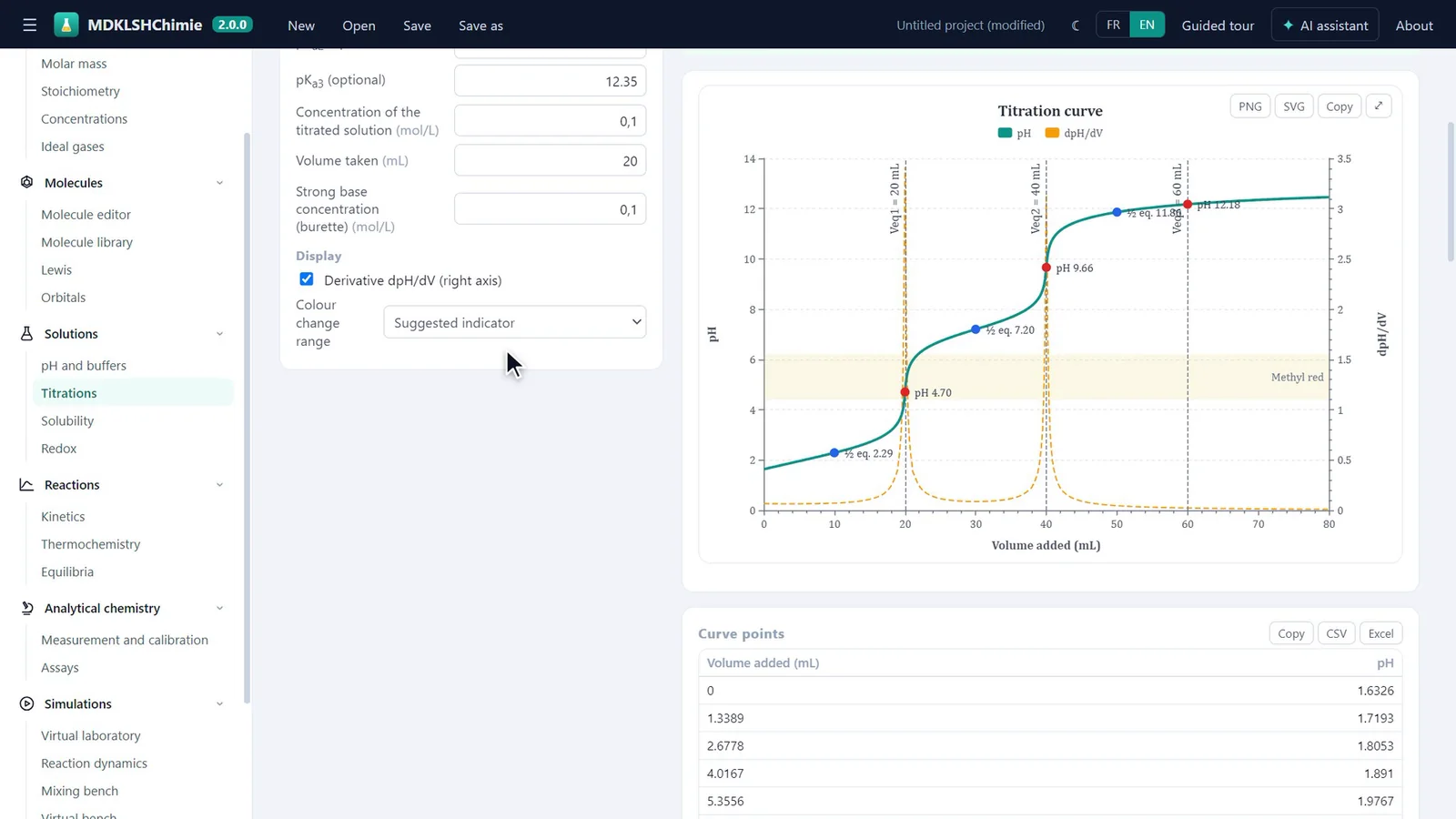Open the Colour change range dropdown
This screenshot has width=1456, height=819.
pyautogui.click(x=515, y=322)
